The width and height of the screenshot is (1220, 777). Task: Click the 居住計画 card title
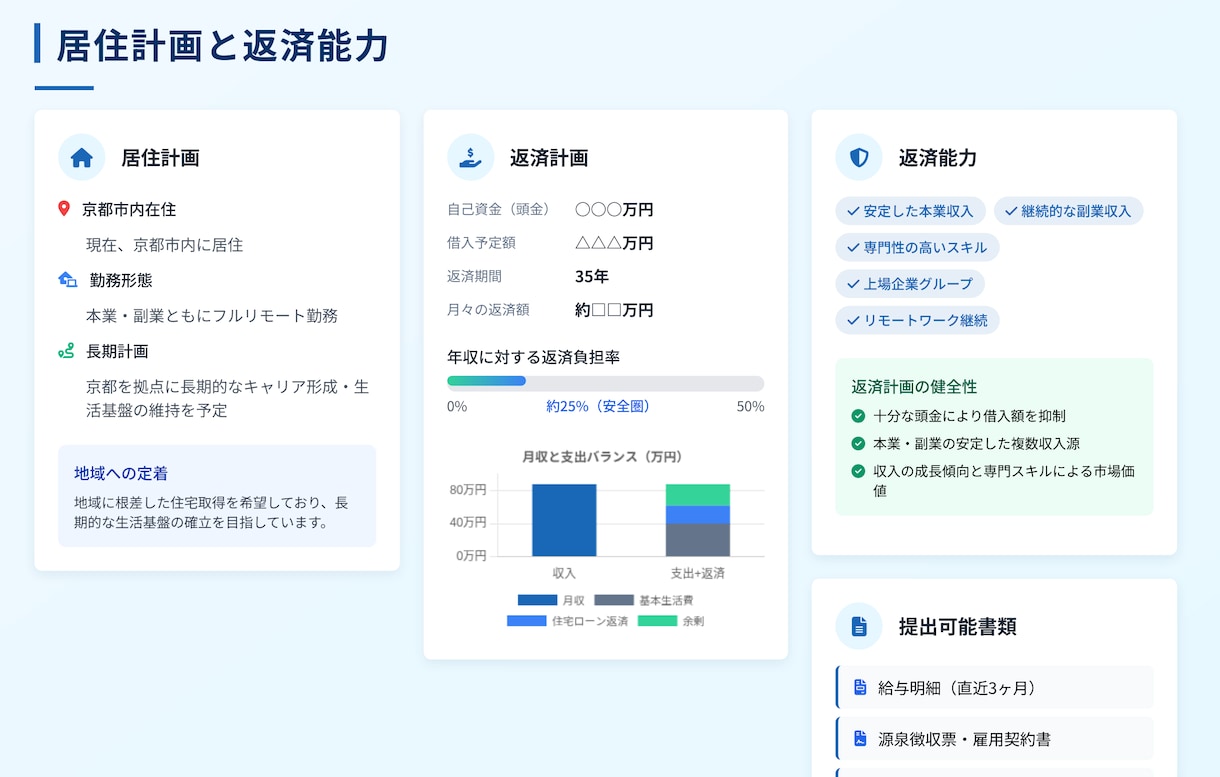pyautogui.click(x=160, y=158)
